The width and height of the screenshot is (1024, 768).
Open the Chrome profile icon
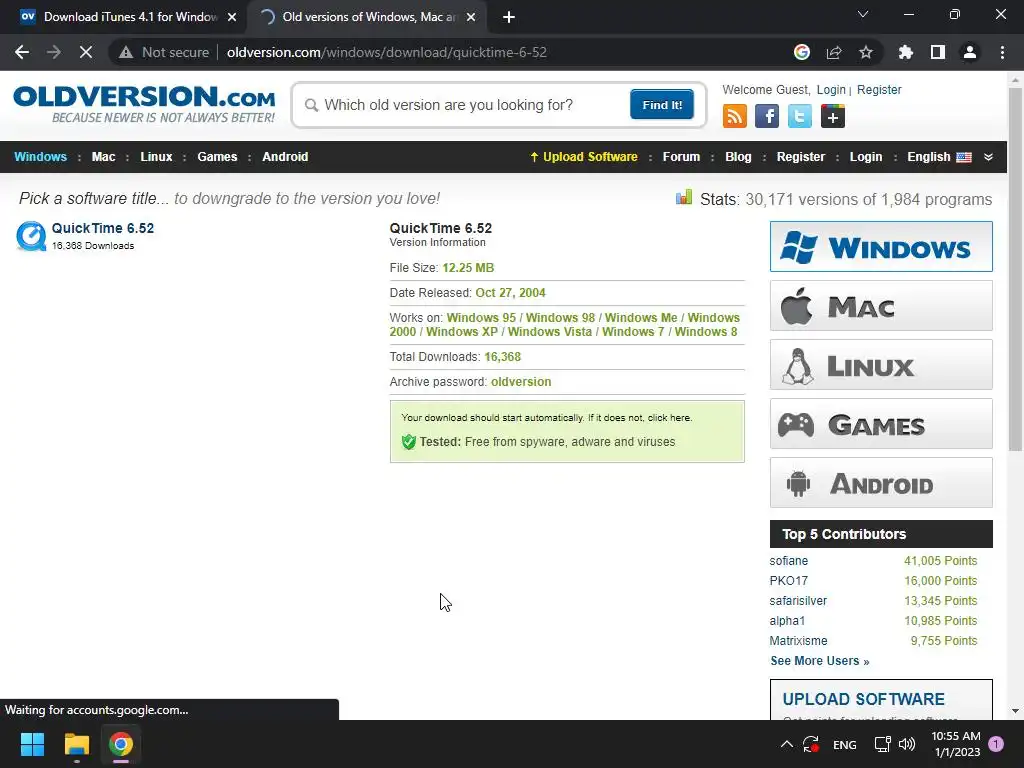[x=970, y=52]
